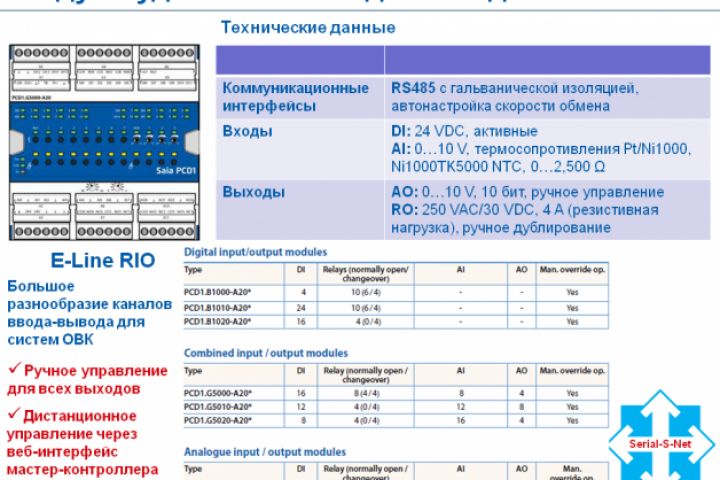The image size is (720, 480).
Task: Click the Serial-S-Net arrows logo
Action: 661,435
